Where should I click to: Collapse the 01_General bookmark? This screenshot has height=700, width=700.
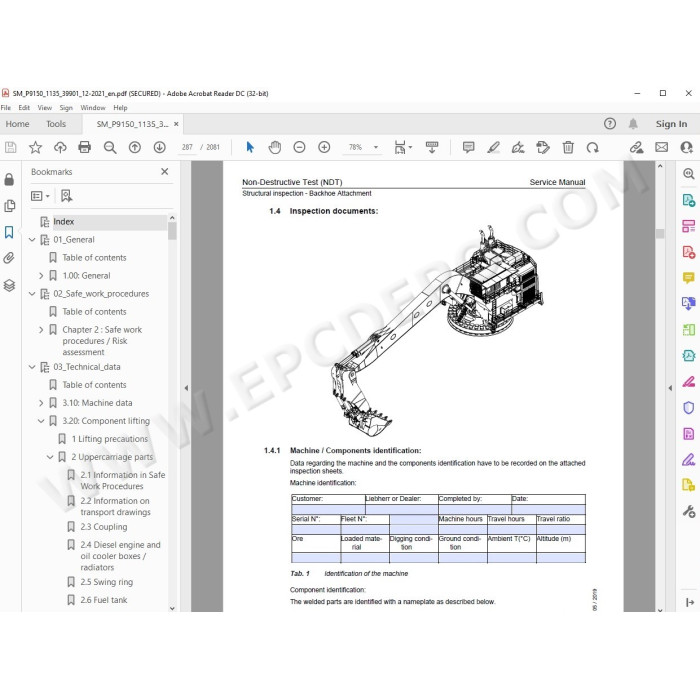click(32, 240)
